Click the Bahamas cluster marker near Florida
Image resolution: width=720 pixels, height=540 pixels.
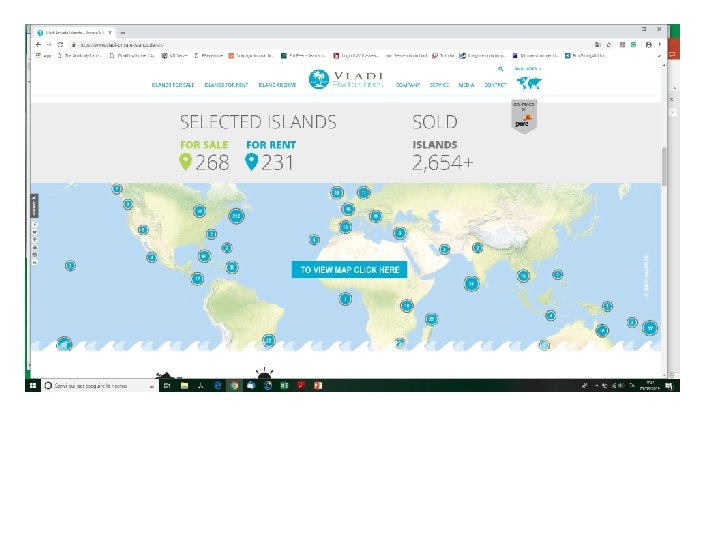(x=204, y=256)
